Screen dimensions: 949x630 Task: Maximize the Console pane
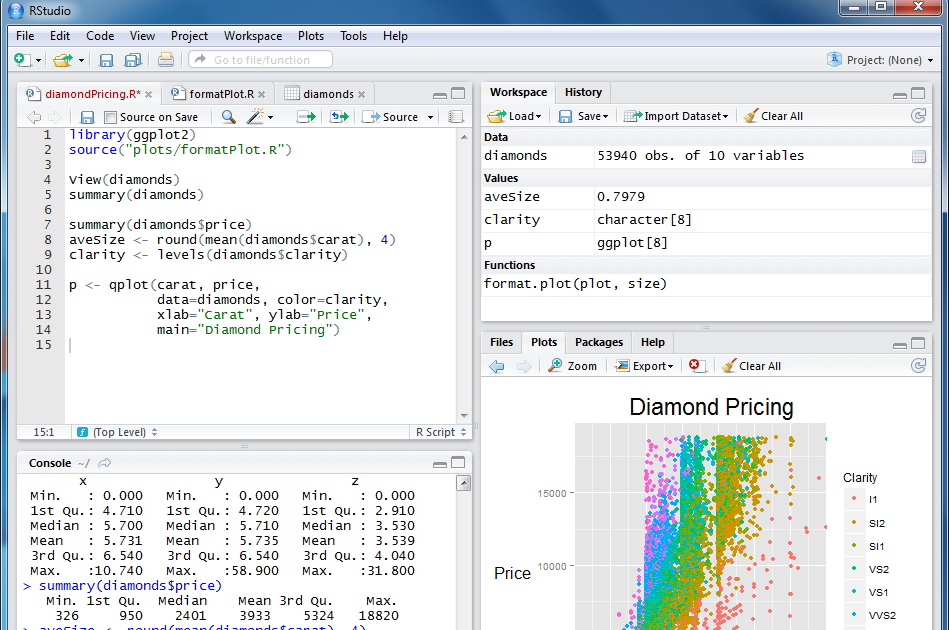(x=458, y=463)
